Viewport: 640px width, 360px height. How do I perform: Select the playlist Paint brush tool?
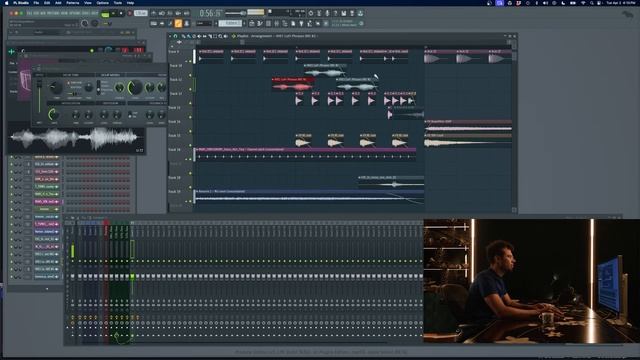tap(189, 36)
